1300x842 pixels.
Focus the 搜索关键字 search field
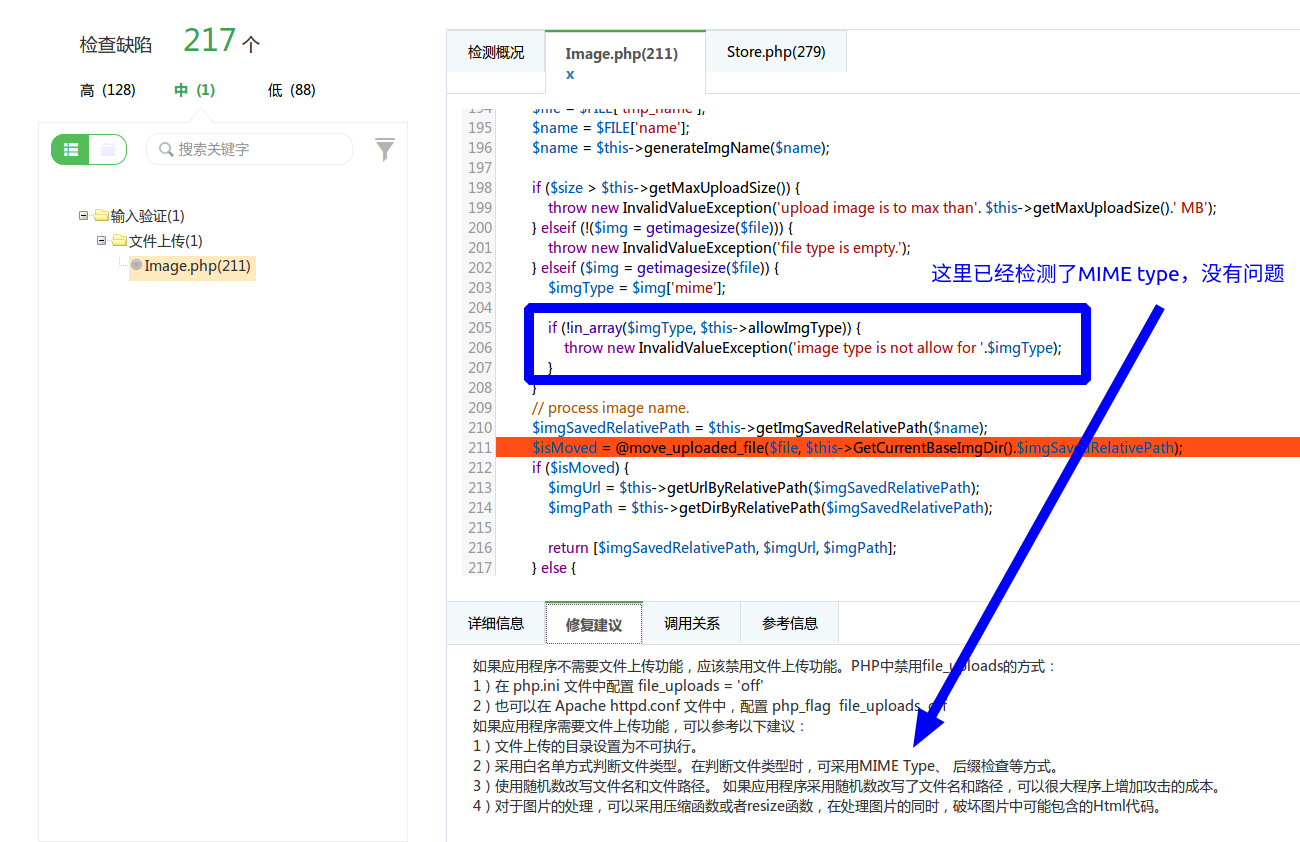point(250,150)
